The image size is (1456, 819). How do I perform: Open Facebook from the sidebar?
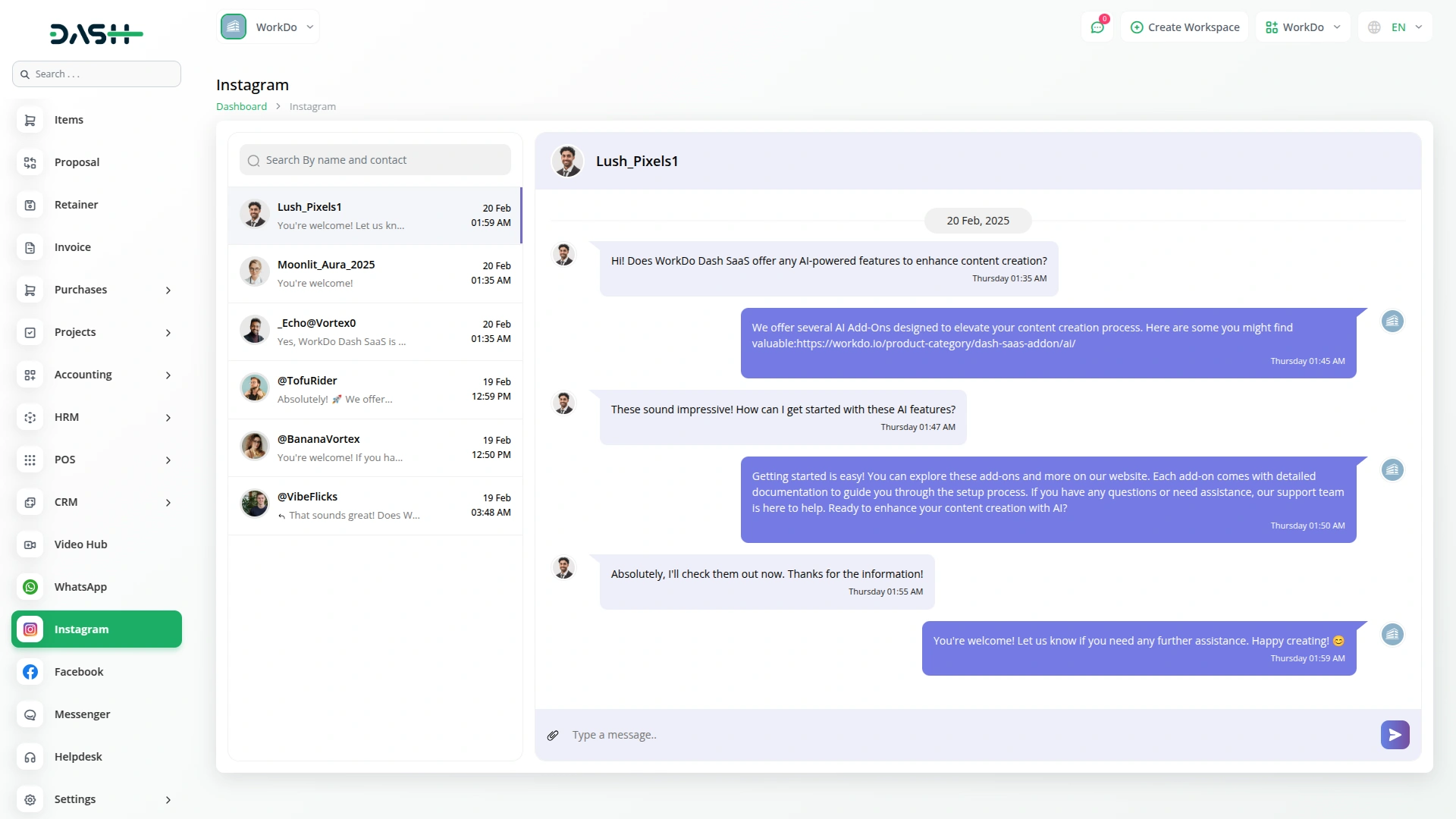tap(79, 672)
